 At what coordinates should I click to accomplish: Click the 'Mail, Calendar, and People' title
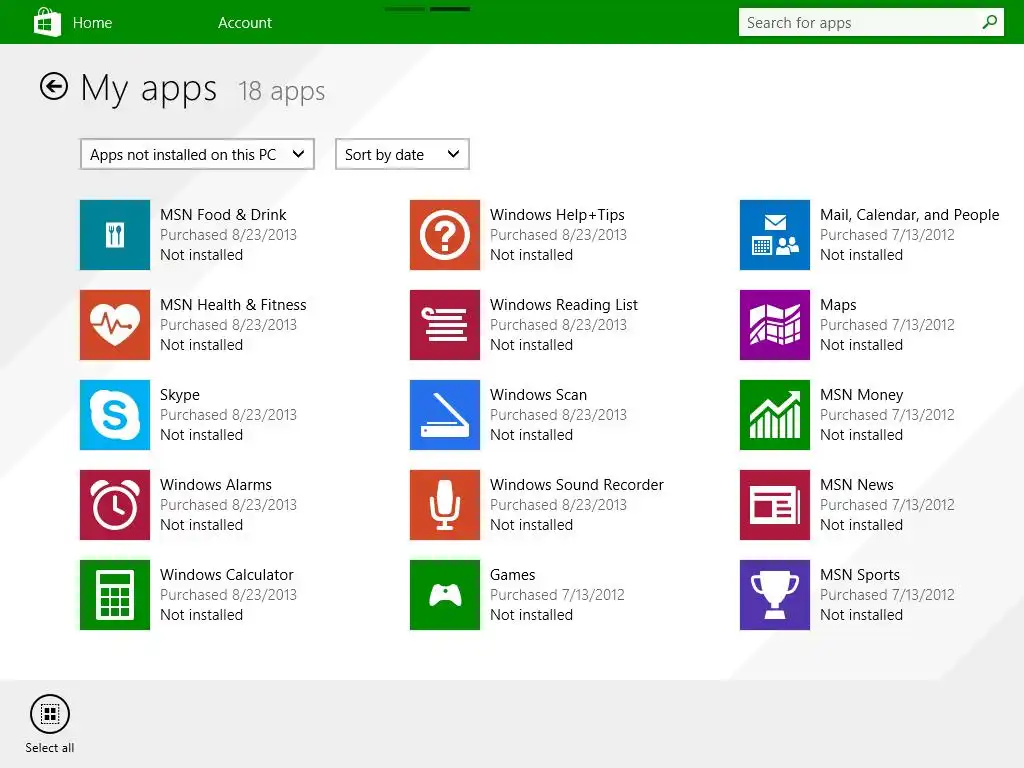click(x=909, y=215)
